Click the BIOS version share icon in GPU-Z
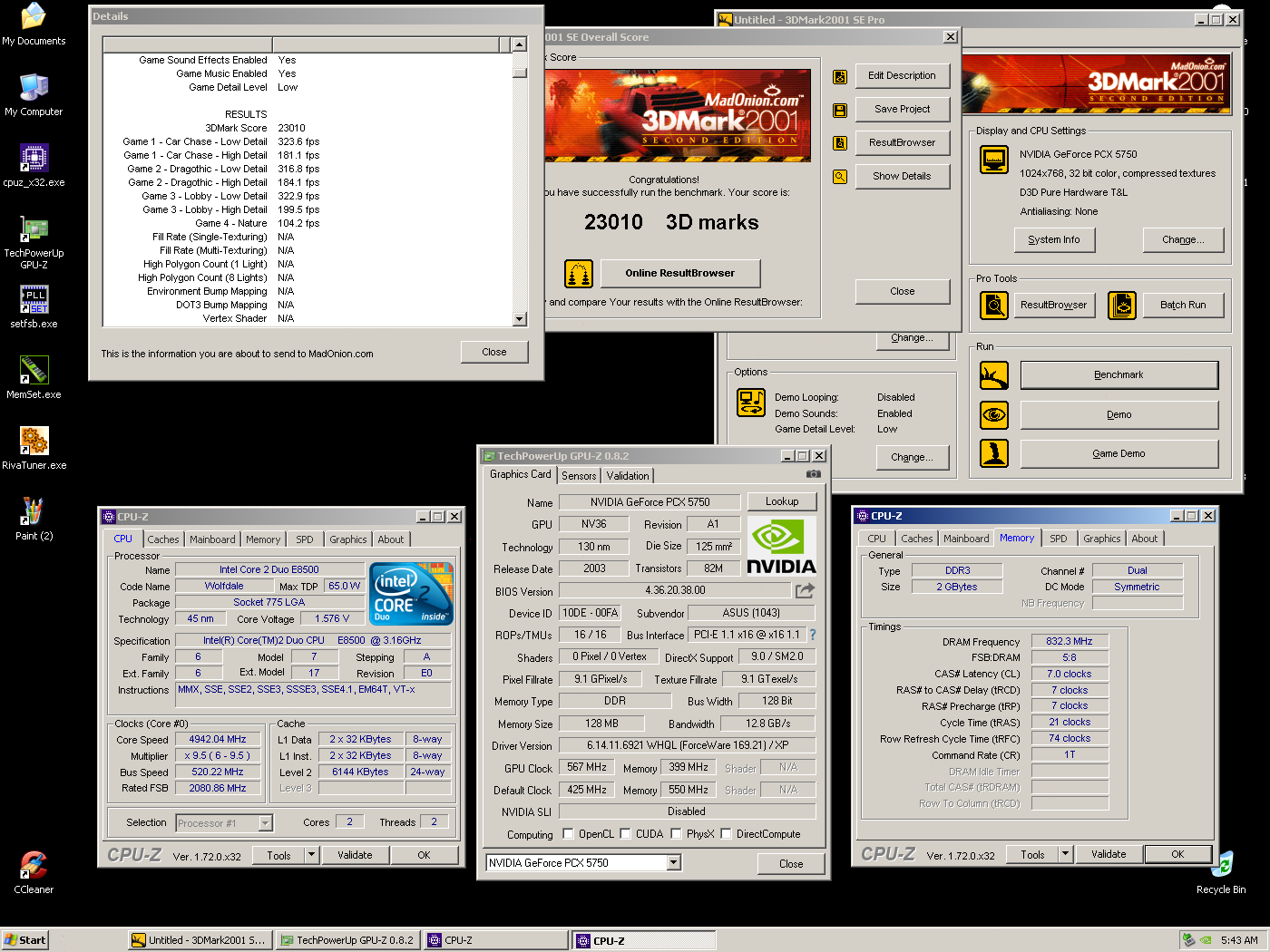Viewport: 1270px width, 952px height. [x=805, y=591]
